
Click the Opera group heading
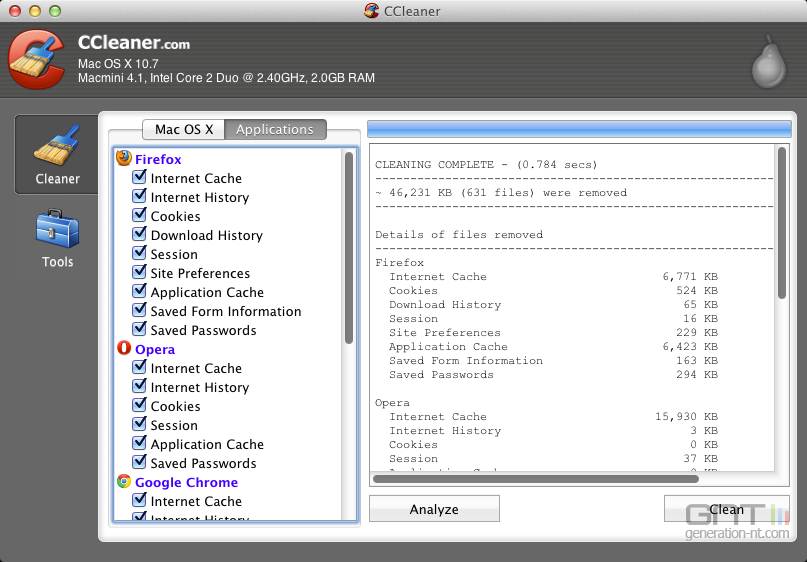pos(155,349)
